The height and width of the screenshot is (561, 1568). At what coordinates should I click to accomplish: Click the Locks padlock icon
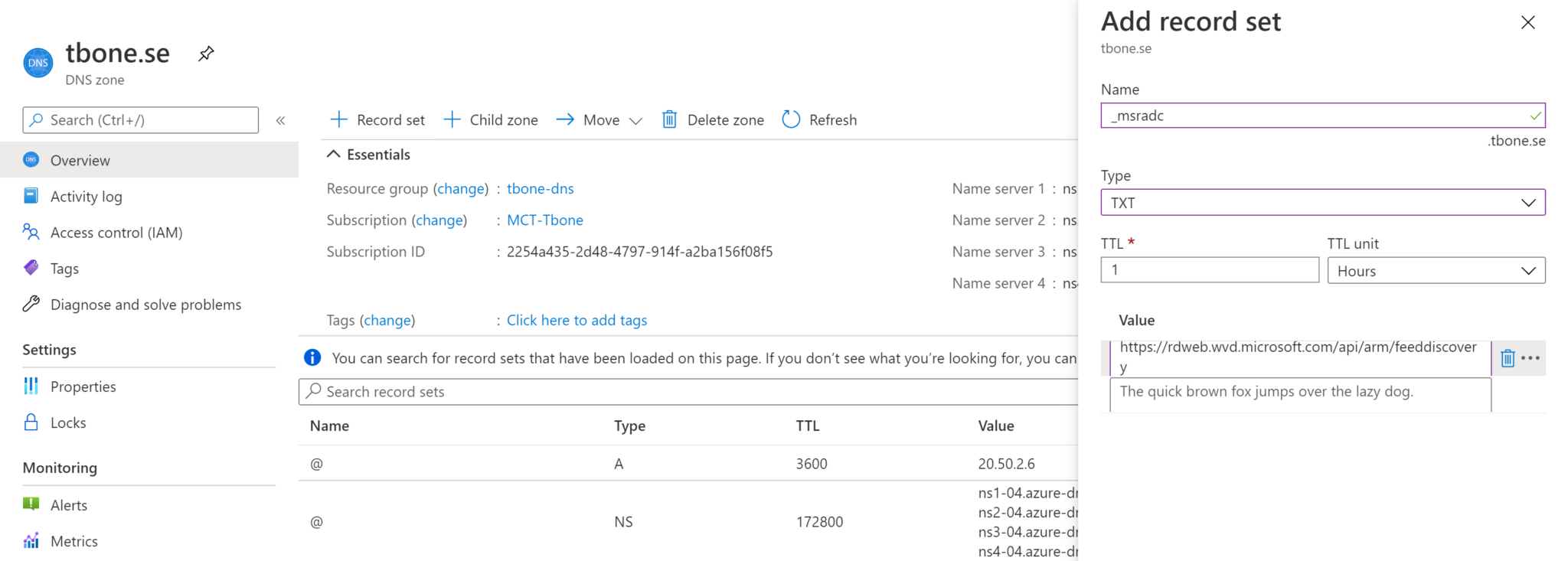(x=31, y=422)
